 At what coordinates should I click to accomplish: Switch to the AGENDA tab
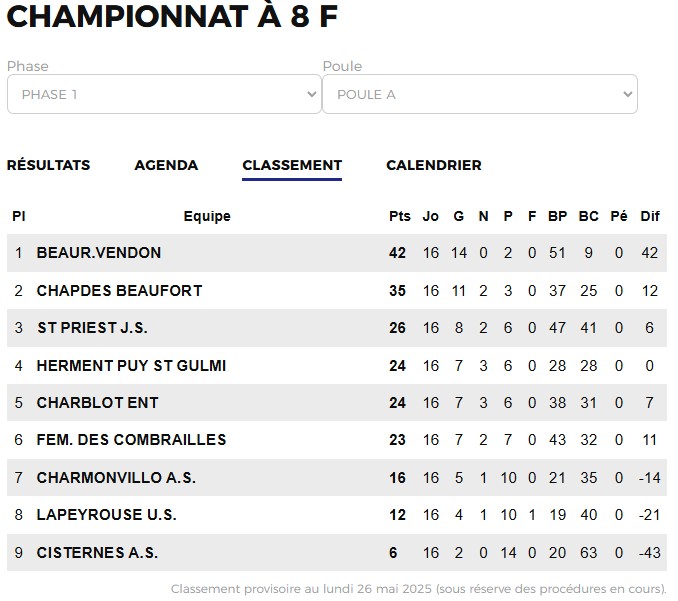pyautogui.click(x=166, y=165)
